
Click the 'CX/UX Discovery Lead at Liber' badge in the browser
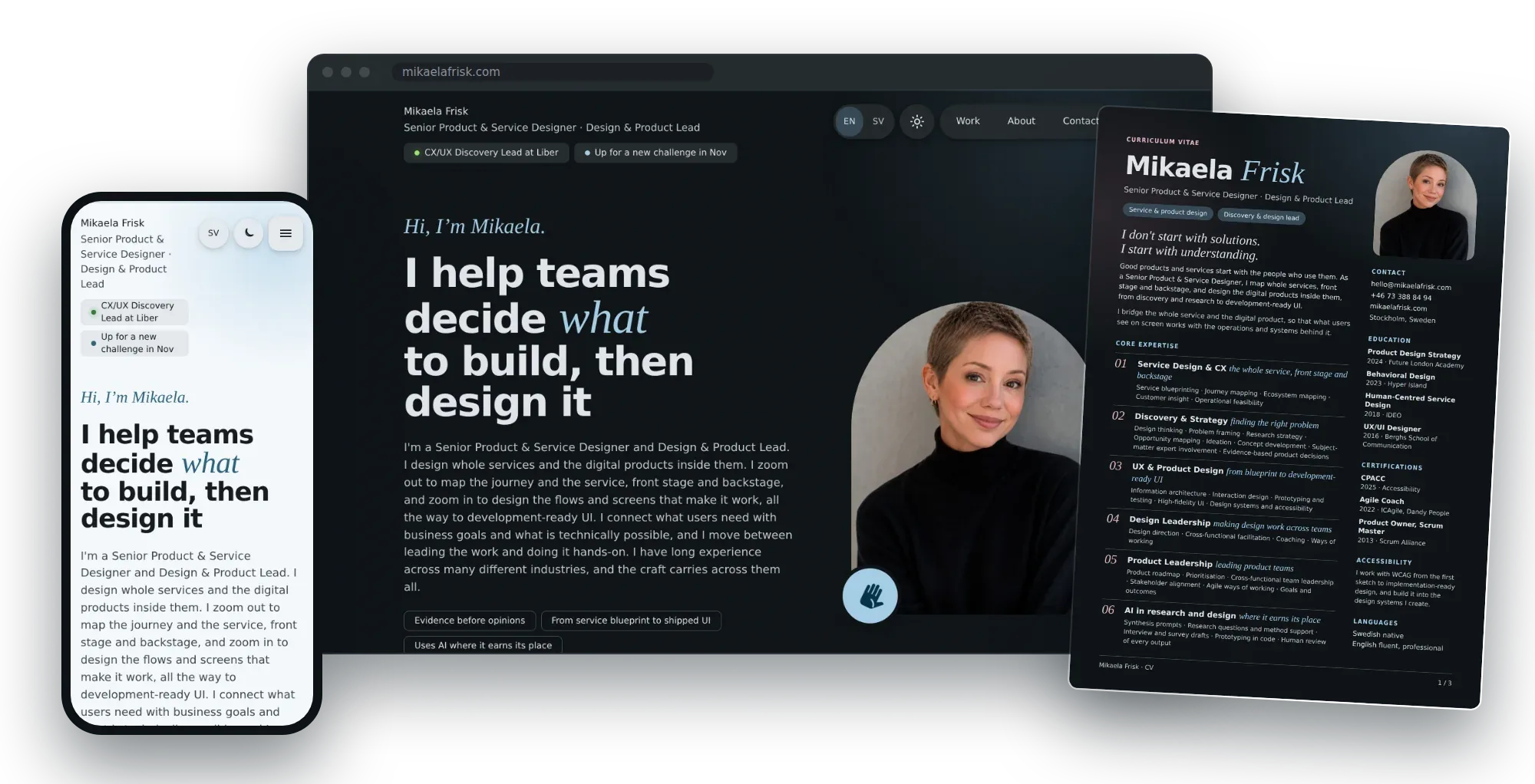tap(486, 153)
